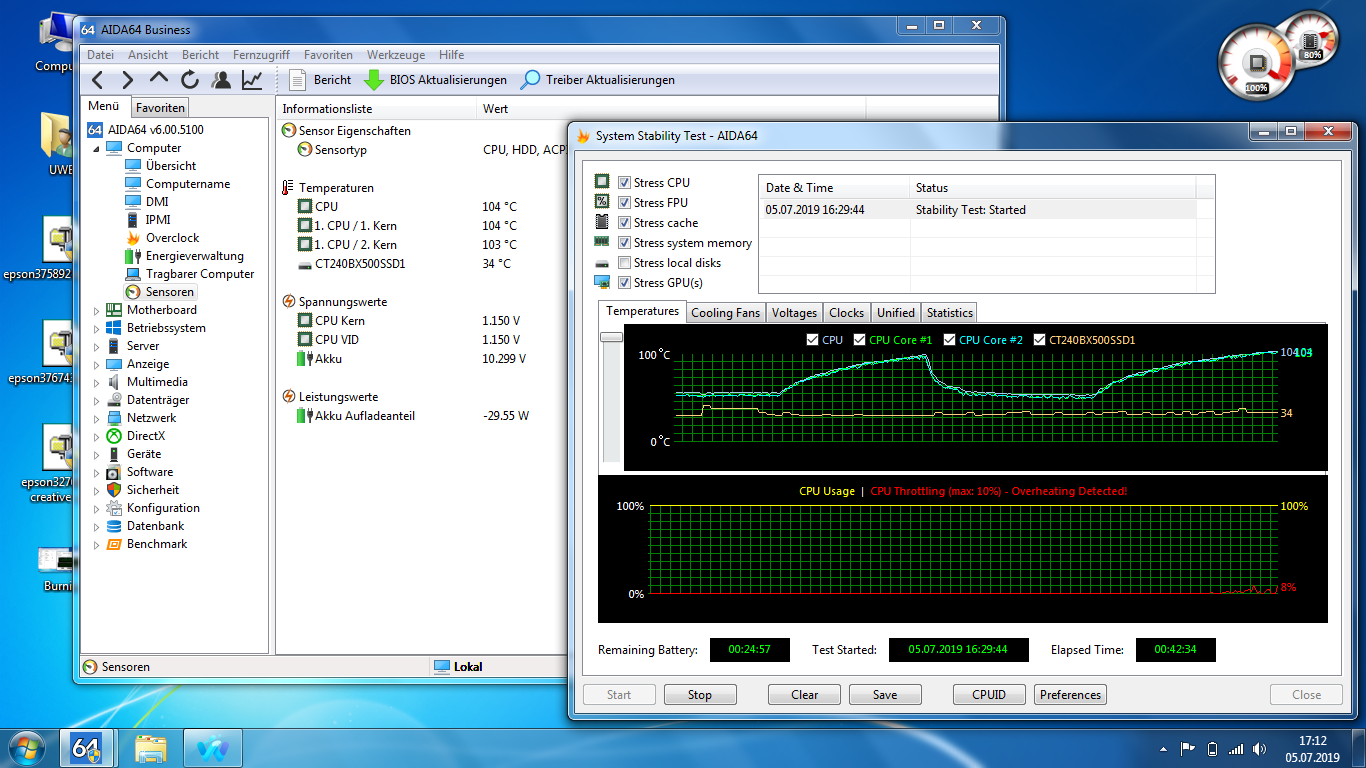This screenshot has height=768, width=1366.
Task: Click the Stress CPU chip icon
Action: [x=602, y=182]
